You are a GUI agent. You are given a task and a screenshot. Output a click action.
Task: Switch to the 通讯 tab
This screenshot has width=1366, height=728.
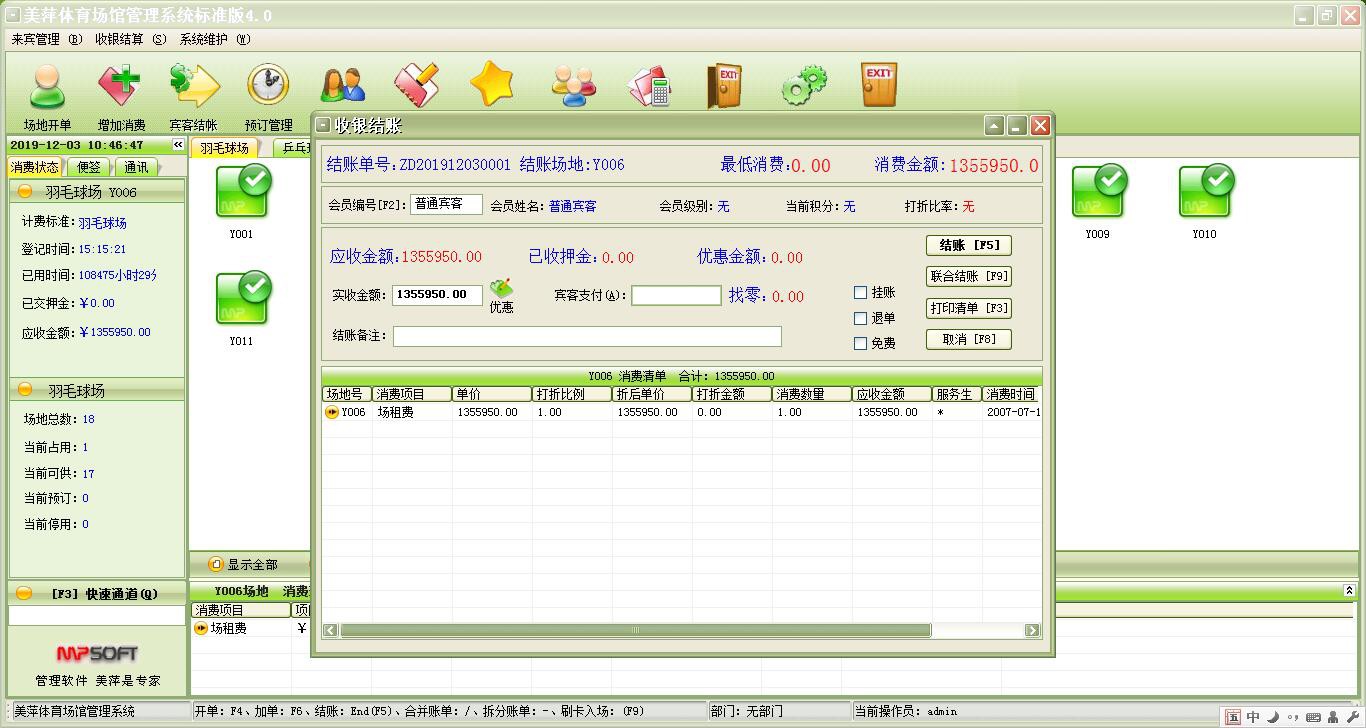pyautogui.click(x=136, y=167)
